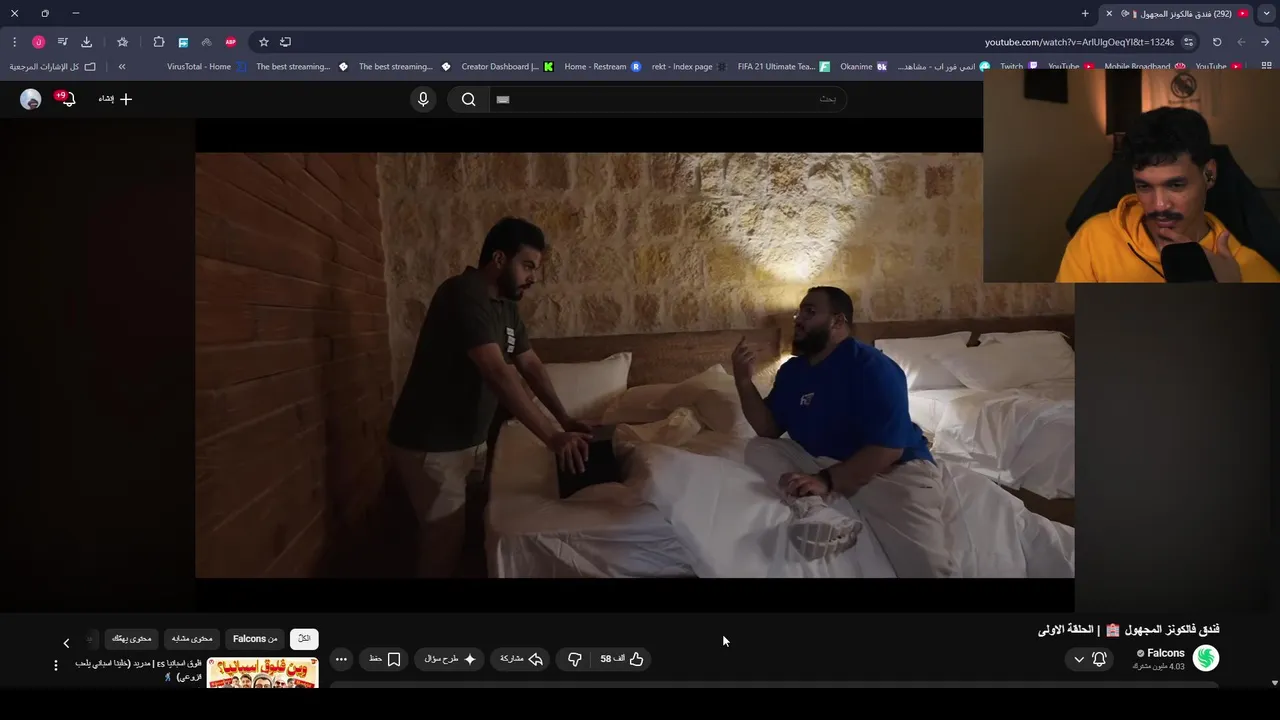1280x720 pixels.
Task: Focus the YouTube search box (بحث)
Action: pos(667,99)
